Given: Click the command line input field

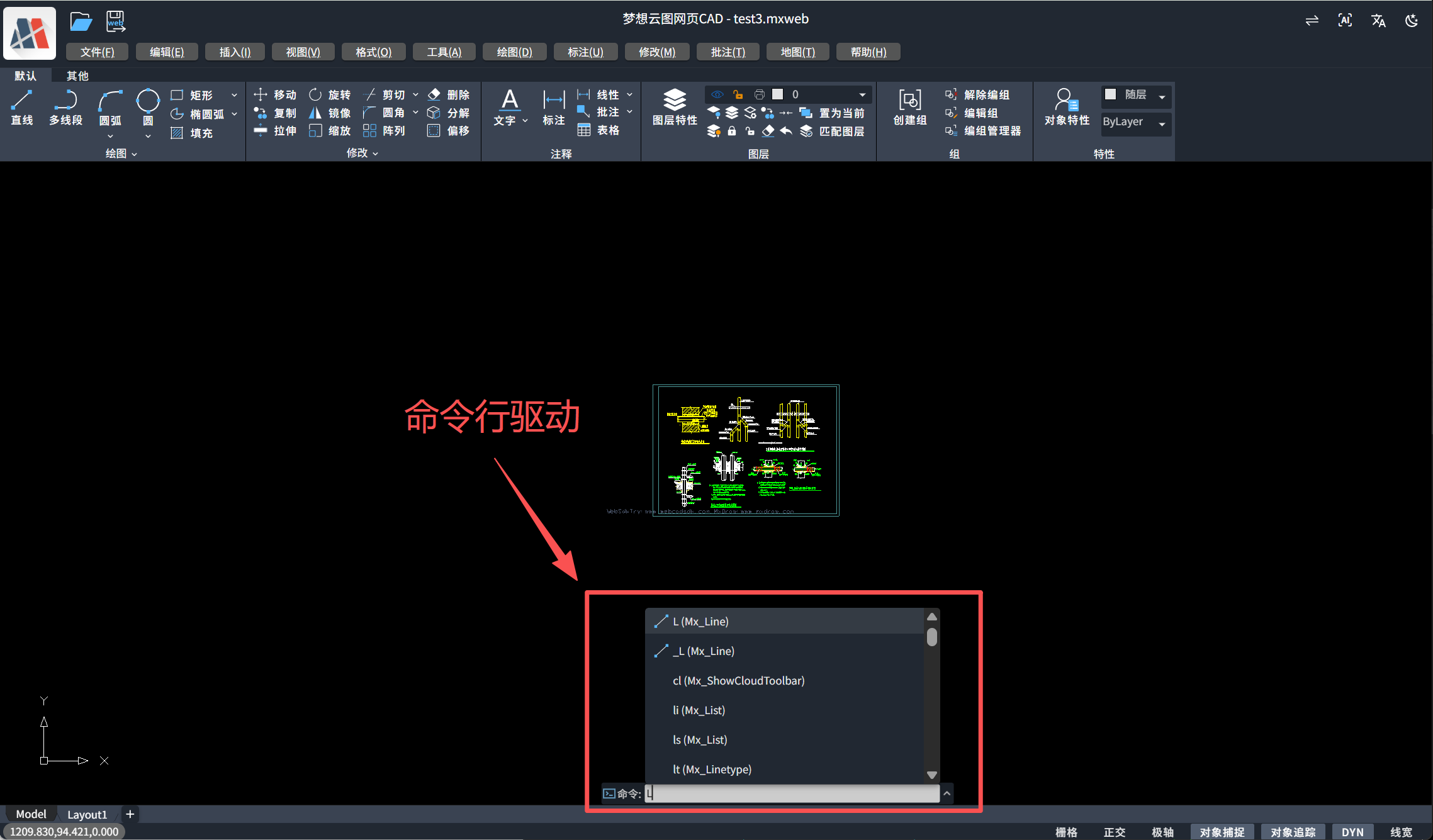Looking at the screenshot, I should coord(792,793).
